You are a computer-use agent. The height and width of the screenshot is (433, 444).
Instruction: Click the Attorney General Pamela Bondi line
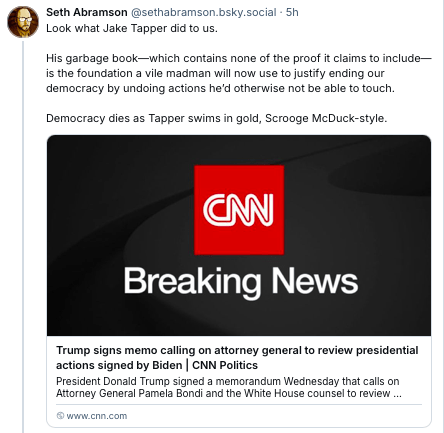click(x=229, y=393)
